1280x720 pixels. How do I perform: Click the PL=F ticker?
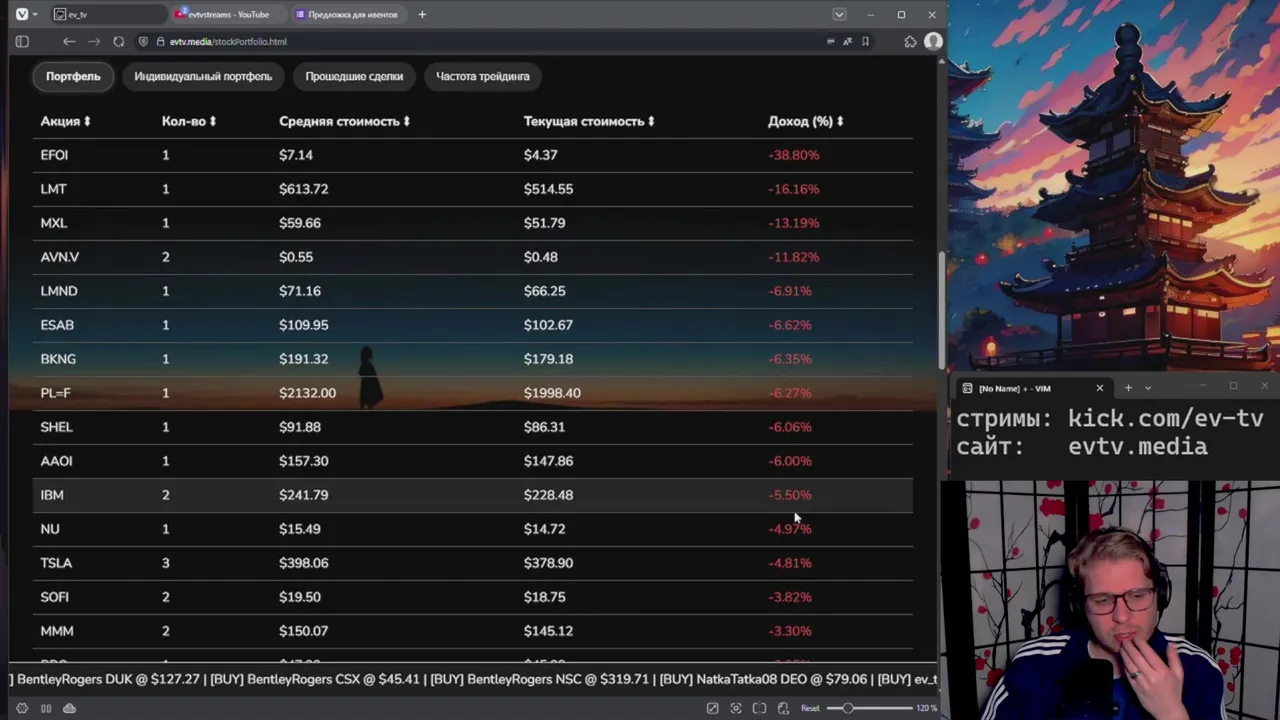click(55, 393)
